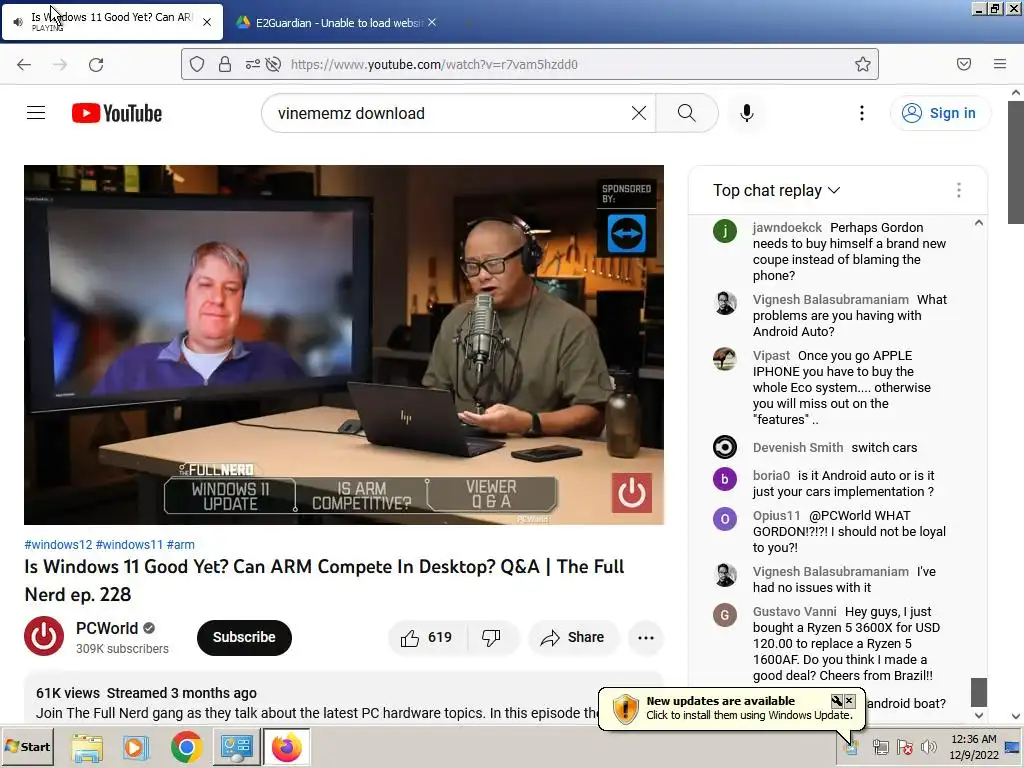Click the Opius11 chat username
1024x768 pixels.
(776, 515)
